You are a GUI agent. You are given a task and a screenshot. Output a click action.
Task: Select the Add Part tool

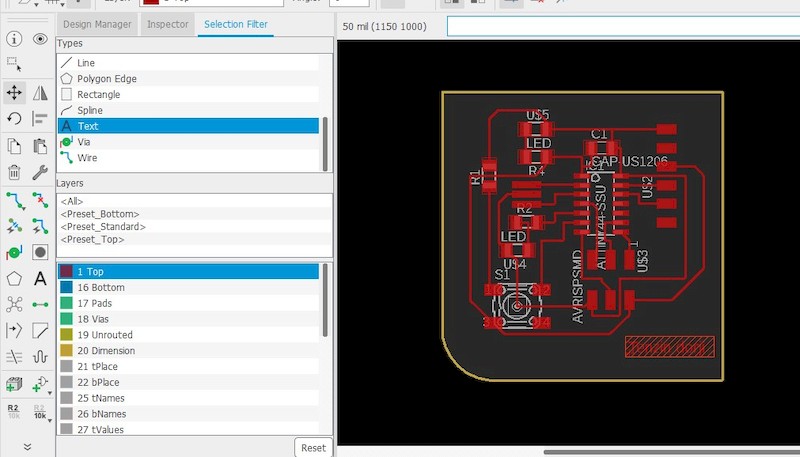[14, 384]
